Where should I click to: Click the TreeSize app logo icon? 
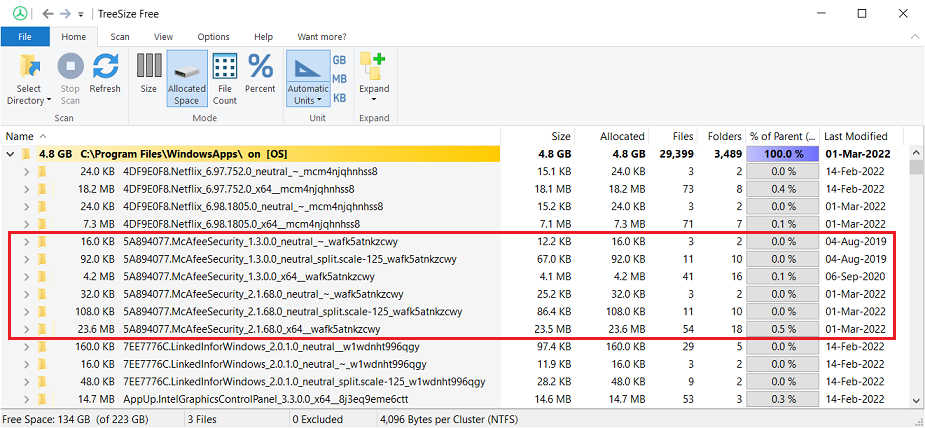(20, 14)
